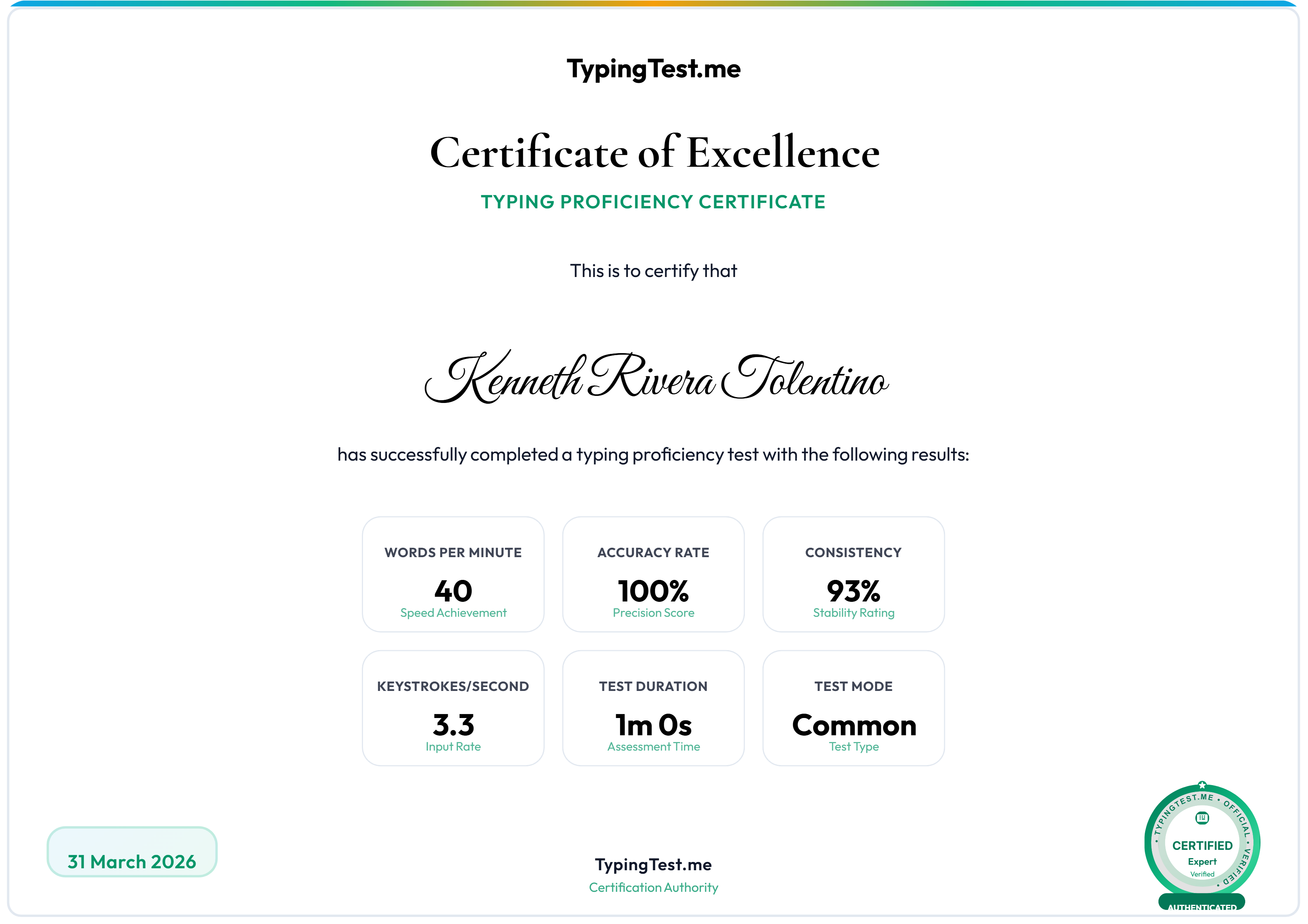Click the Common test mode value
This screenshot has width=1308, height=924.
[854, 725]
